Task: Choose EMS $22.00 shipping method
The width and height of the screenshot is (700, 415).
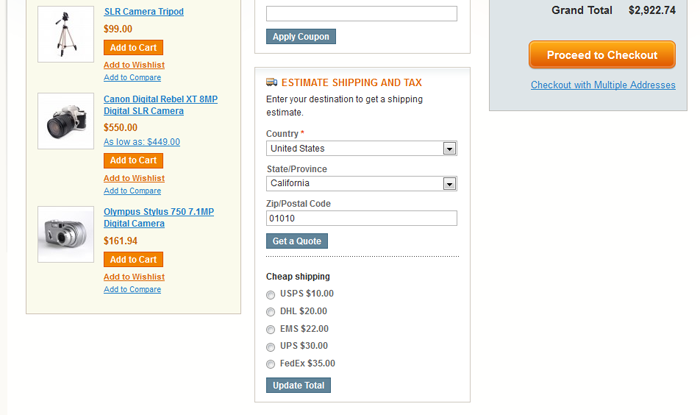Action: (x=271, y=330)
